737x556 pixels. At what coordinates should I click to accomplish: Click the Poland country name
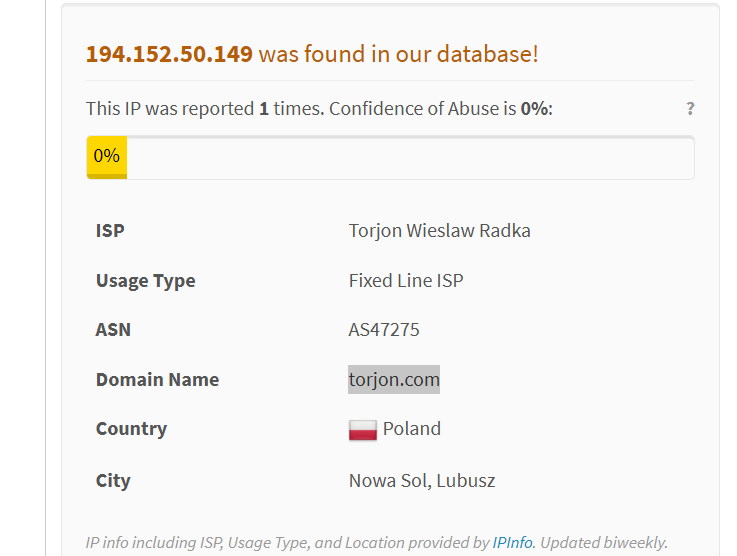click(412, 429)
